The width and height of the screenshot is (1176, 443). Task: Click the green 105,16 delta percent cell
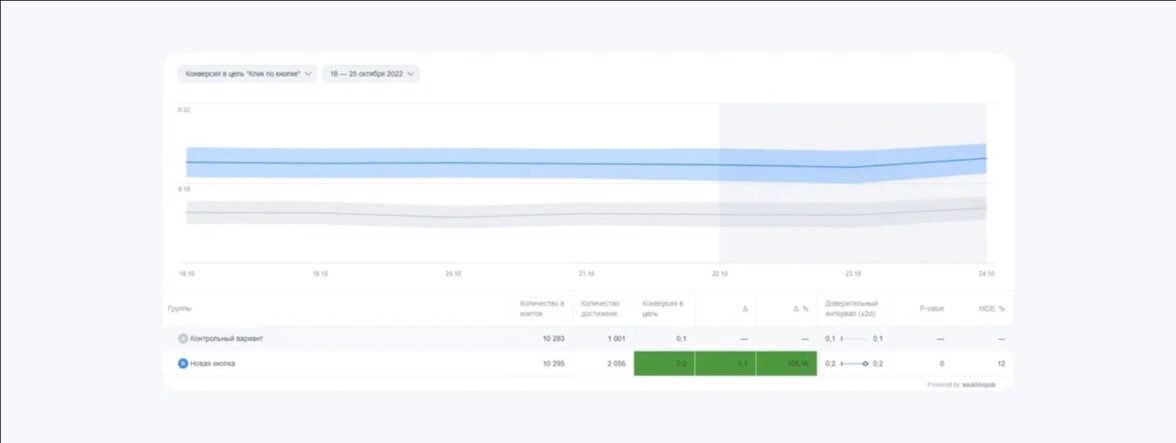click(x=787, y=364)
